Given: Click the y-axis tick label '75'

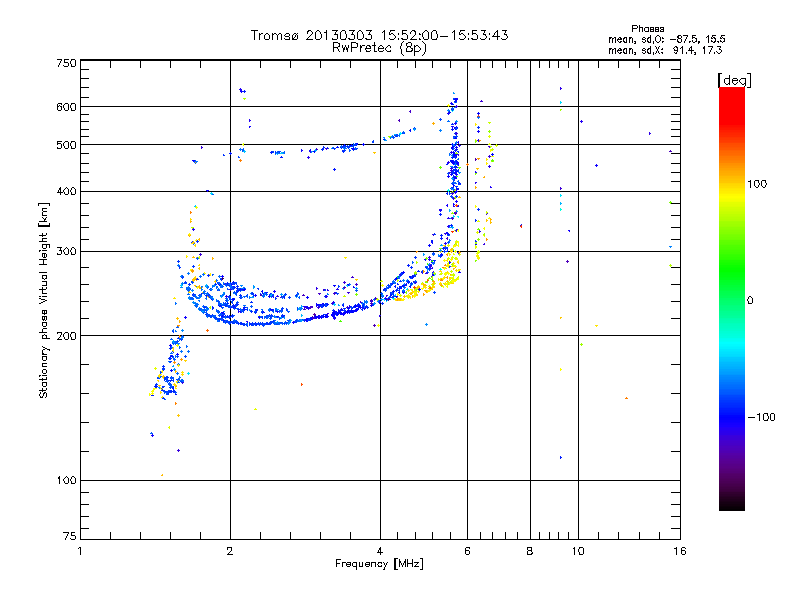Looking at the screenshot, I should [x=70, y=536].
